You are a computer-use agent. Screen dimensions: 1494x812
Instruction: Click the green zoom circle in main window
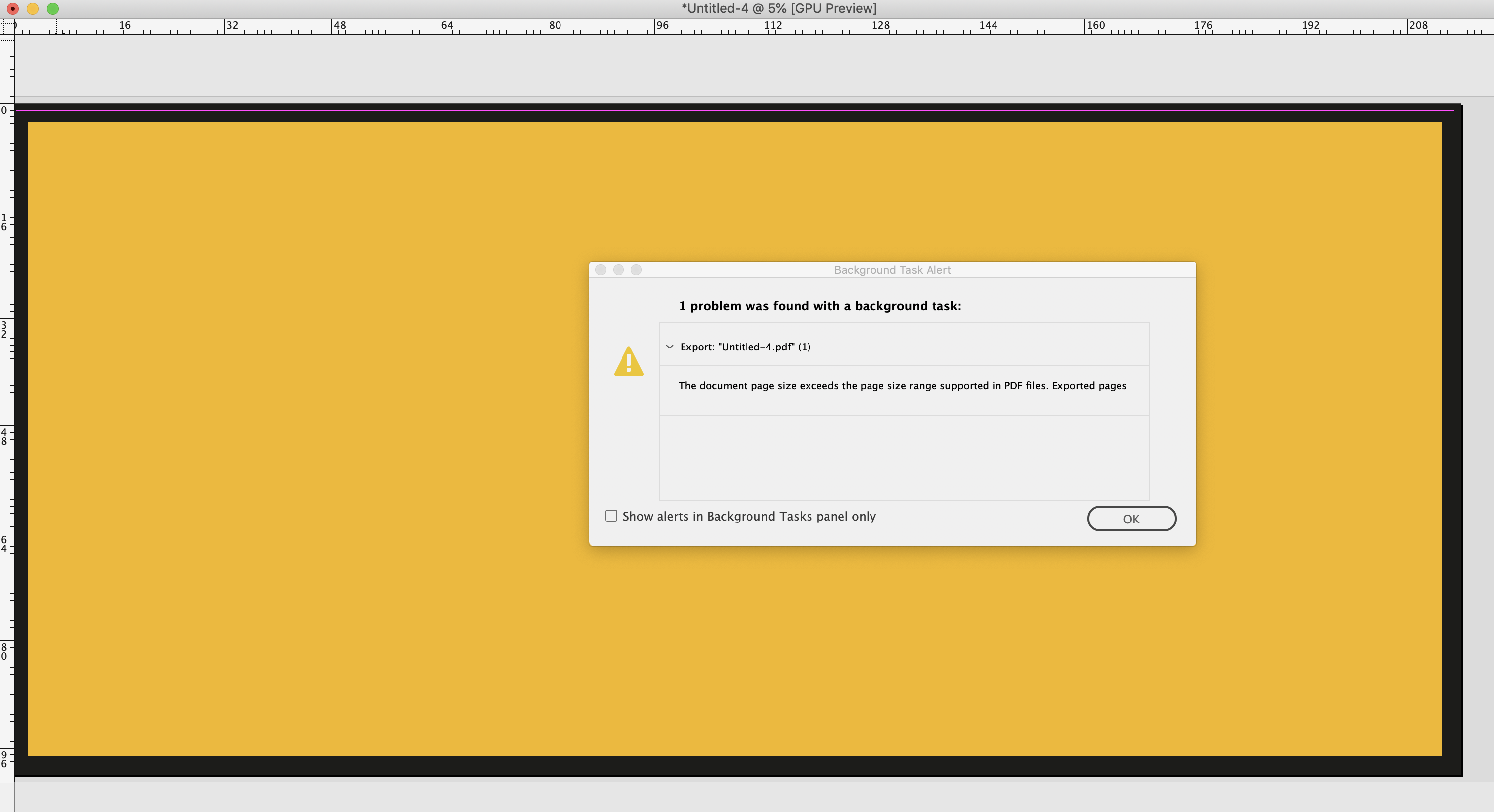pyautogui.click(x=53, y=9)
